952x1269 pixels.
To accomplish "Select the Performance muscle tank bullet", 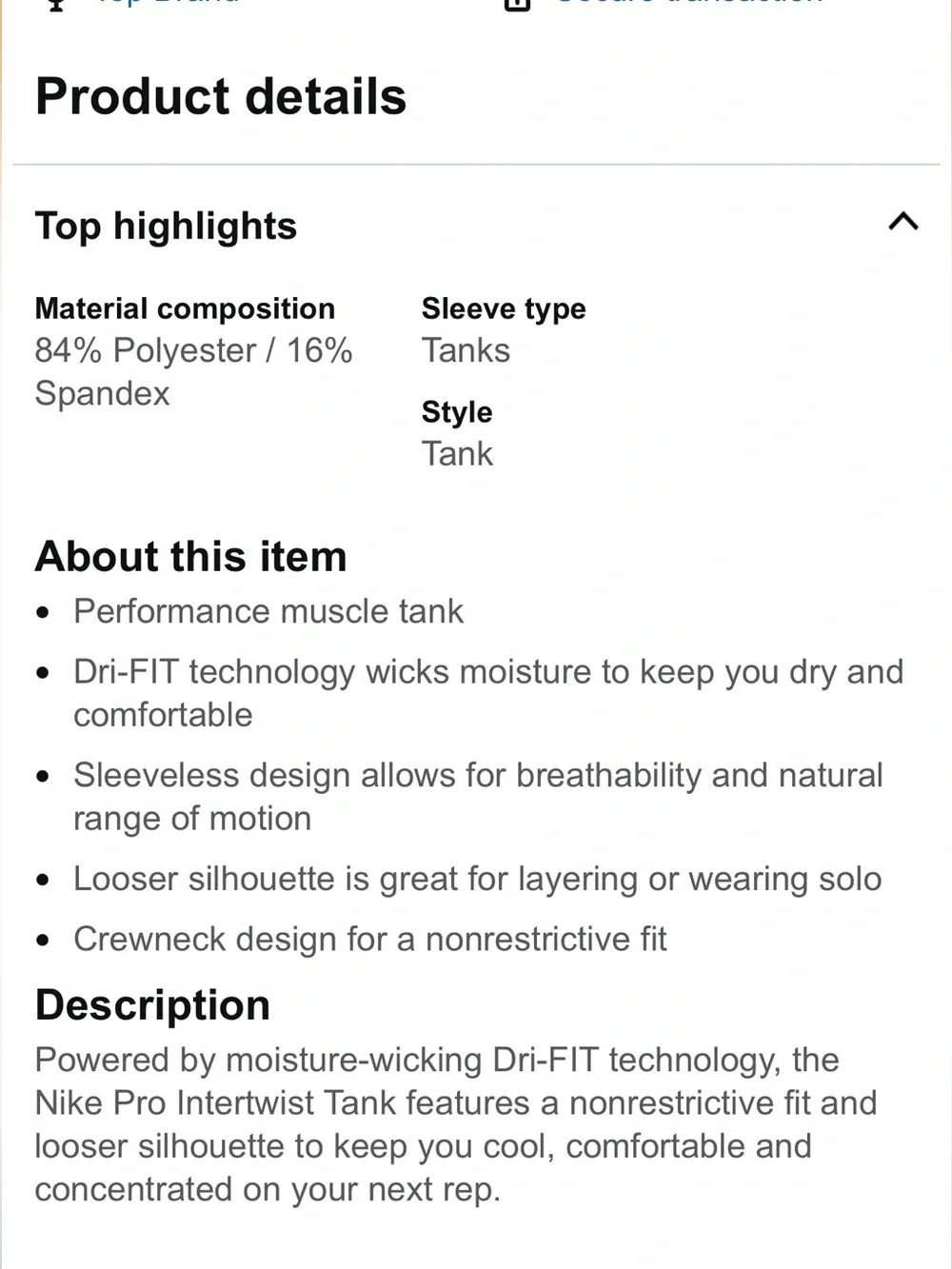I will (268, 611).
